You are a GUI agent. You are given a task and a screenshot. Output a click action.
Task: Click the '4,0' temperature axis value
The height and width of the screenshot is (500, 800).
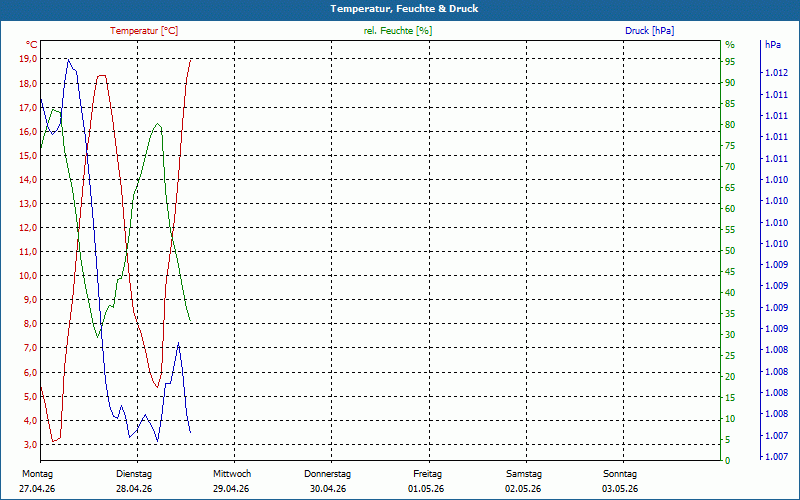30,421
